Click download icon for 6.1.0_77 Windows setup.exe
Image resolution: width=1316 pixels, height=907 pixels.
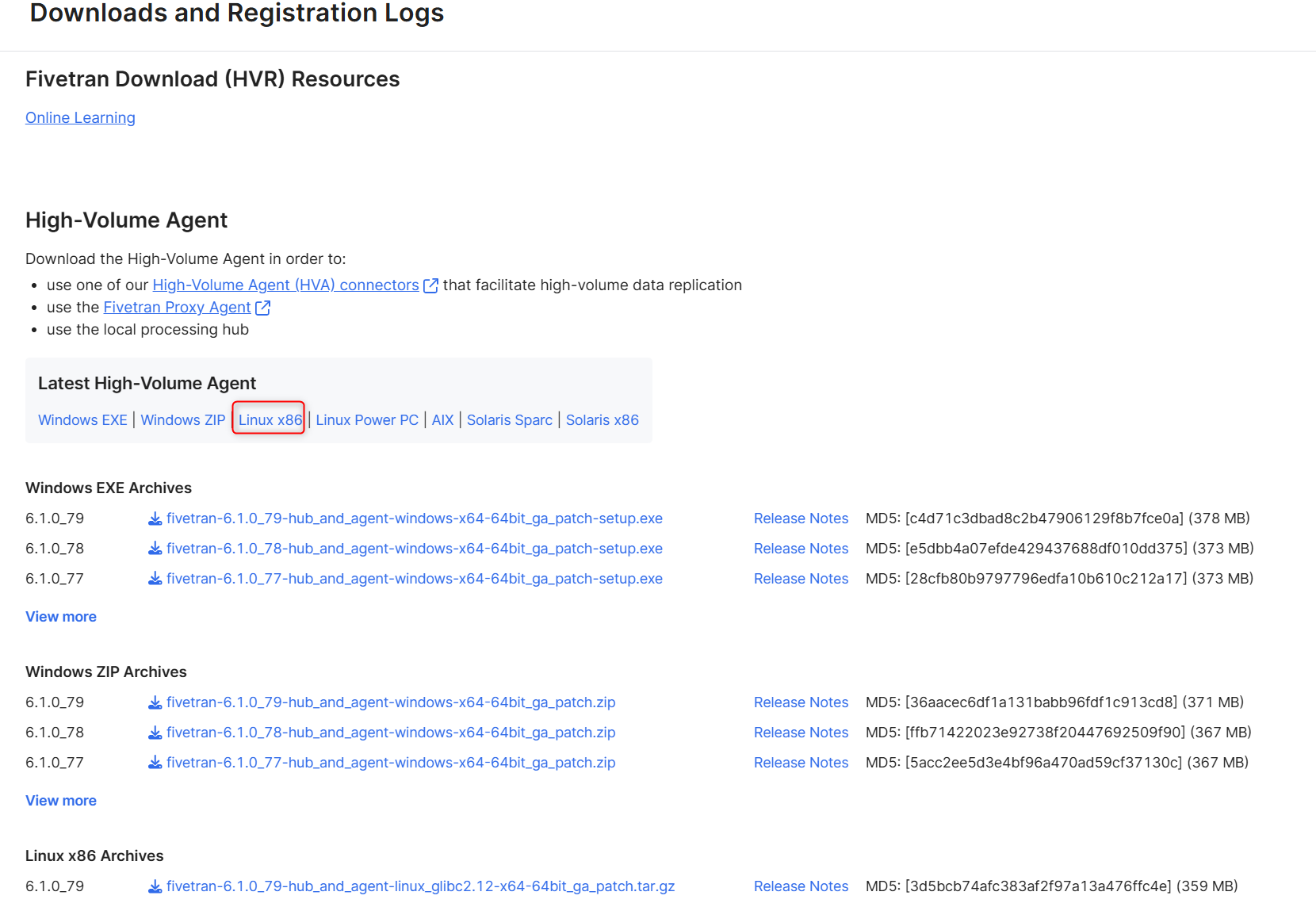[x=155, y=579]
